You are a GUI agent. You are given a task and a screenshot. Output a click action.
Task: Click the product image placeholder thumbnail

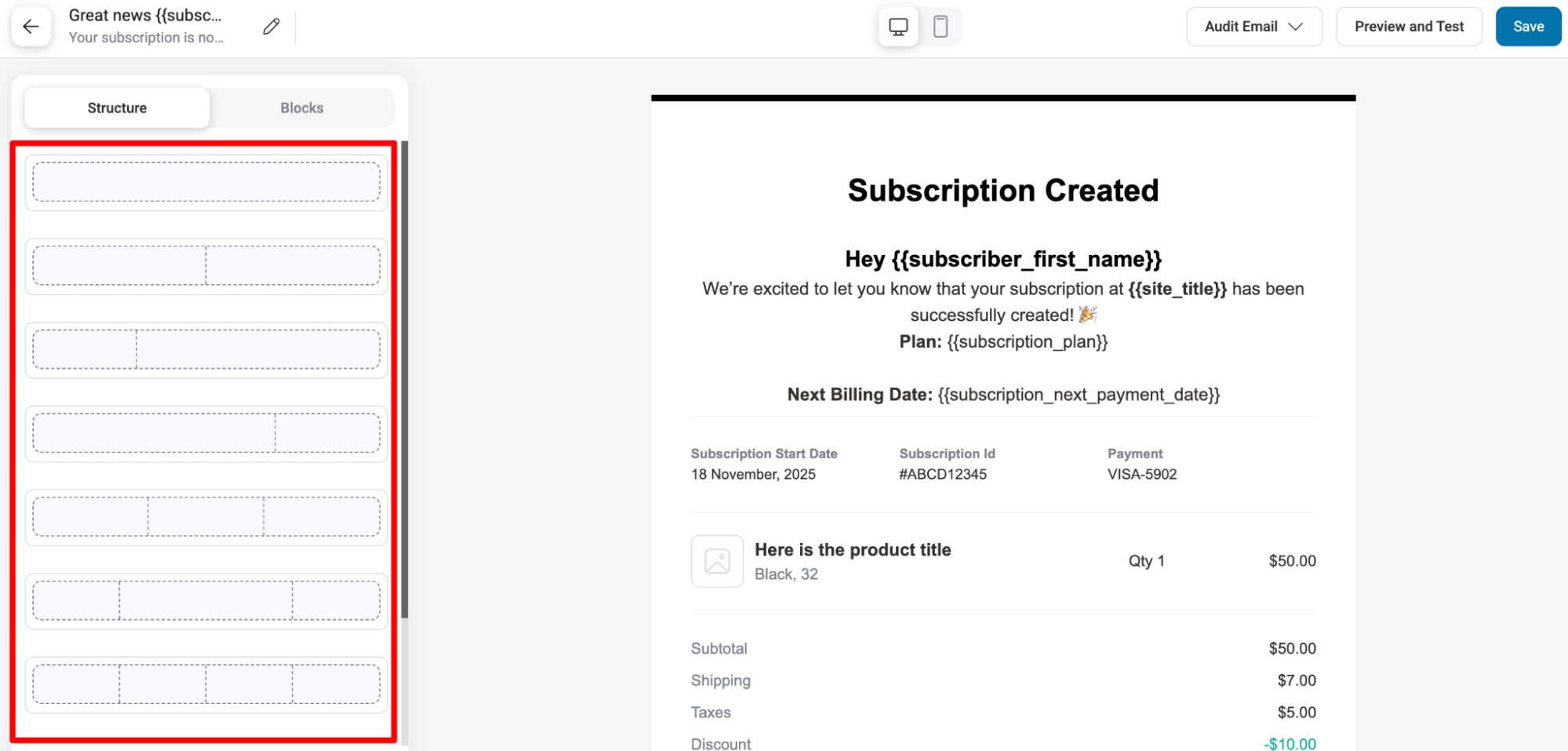click(x=716, y=561)
